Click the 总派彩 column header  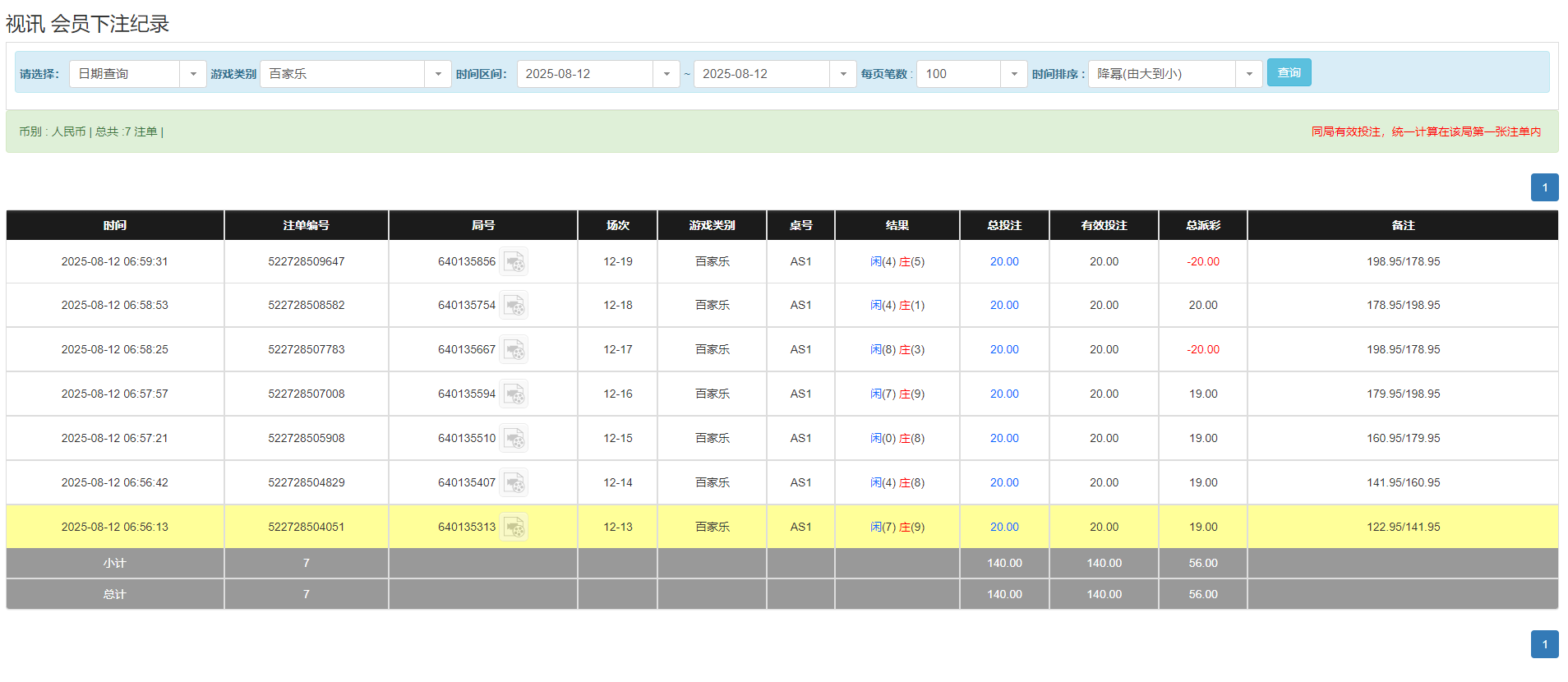(1202, 225)
